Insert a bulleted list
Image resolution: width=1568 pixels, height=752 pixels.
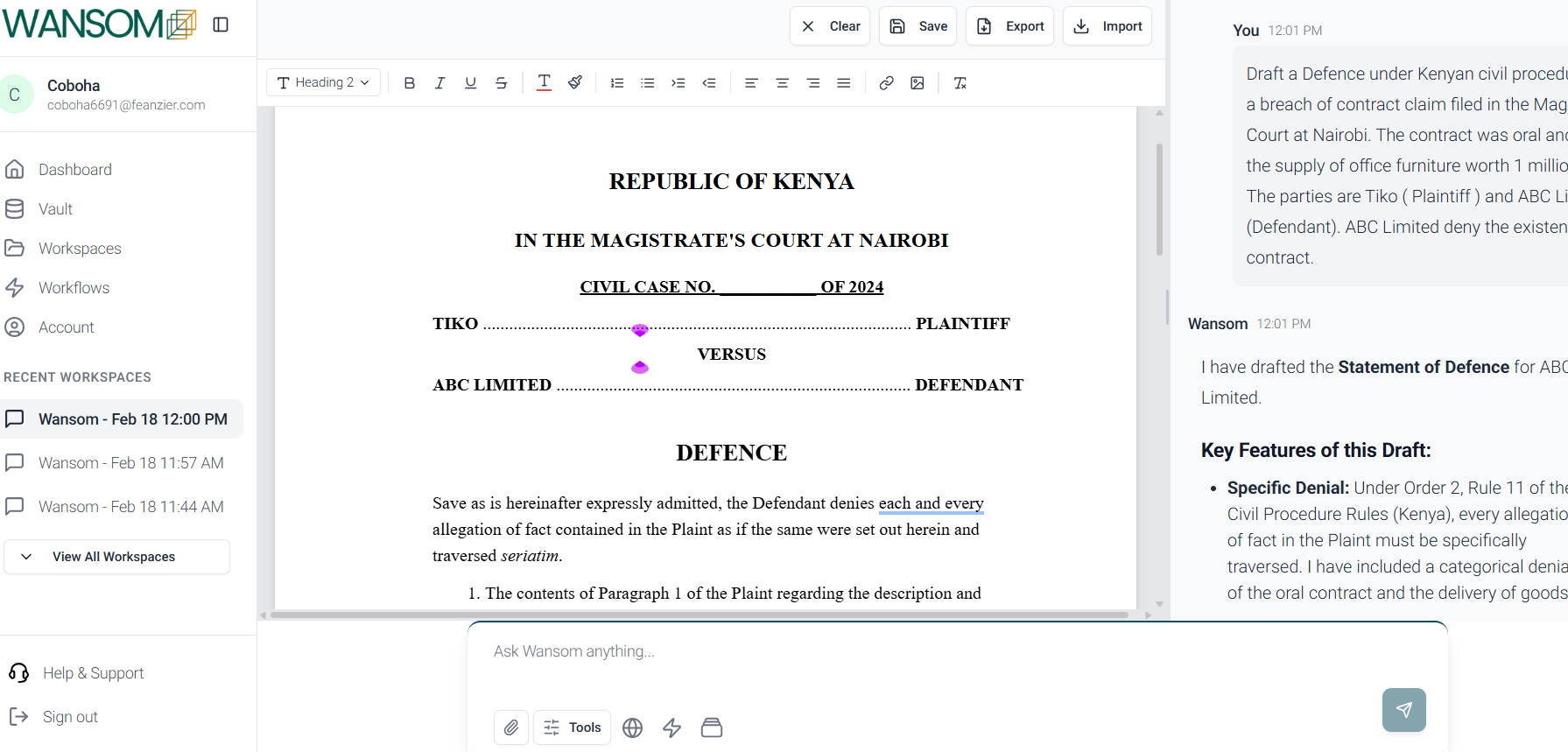648,83
